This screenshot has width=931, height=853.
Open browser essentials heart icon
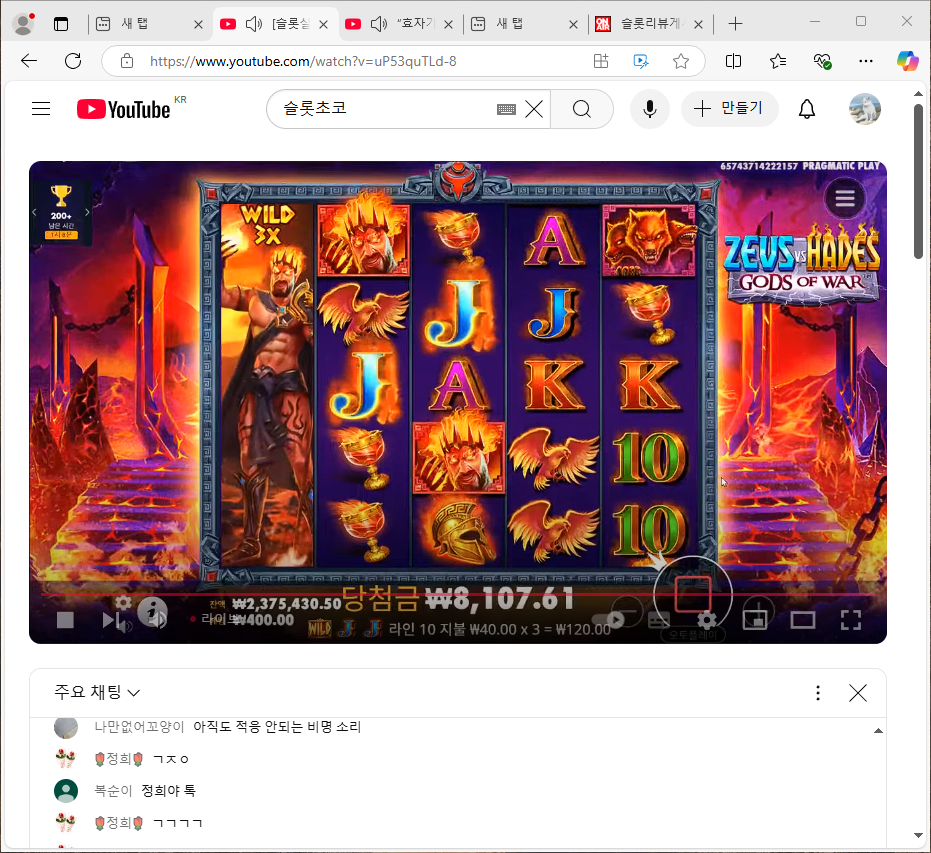coord(822,61)
